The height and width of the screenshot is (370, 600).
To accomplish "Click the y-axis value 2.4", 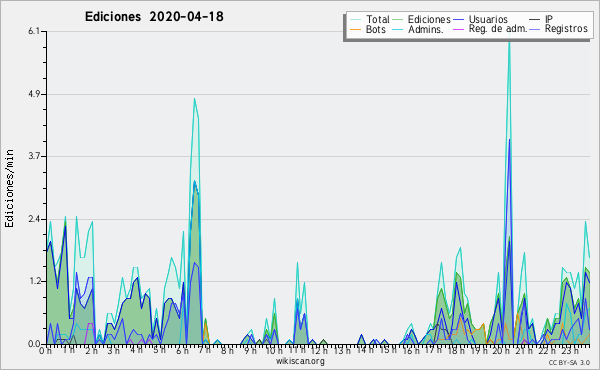I will [34, 219].
